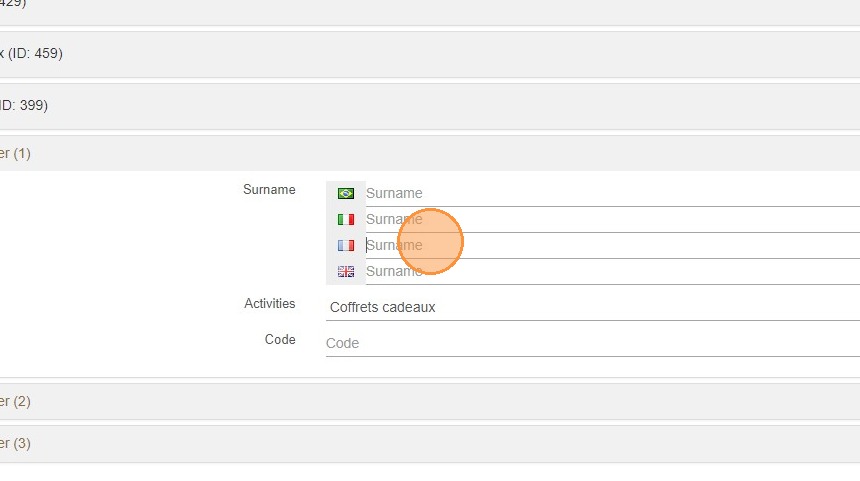Click the French flag language icon
This screenshot has width=860, height=481.
pyautogui.click(x=346, y=245)
